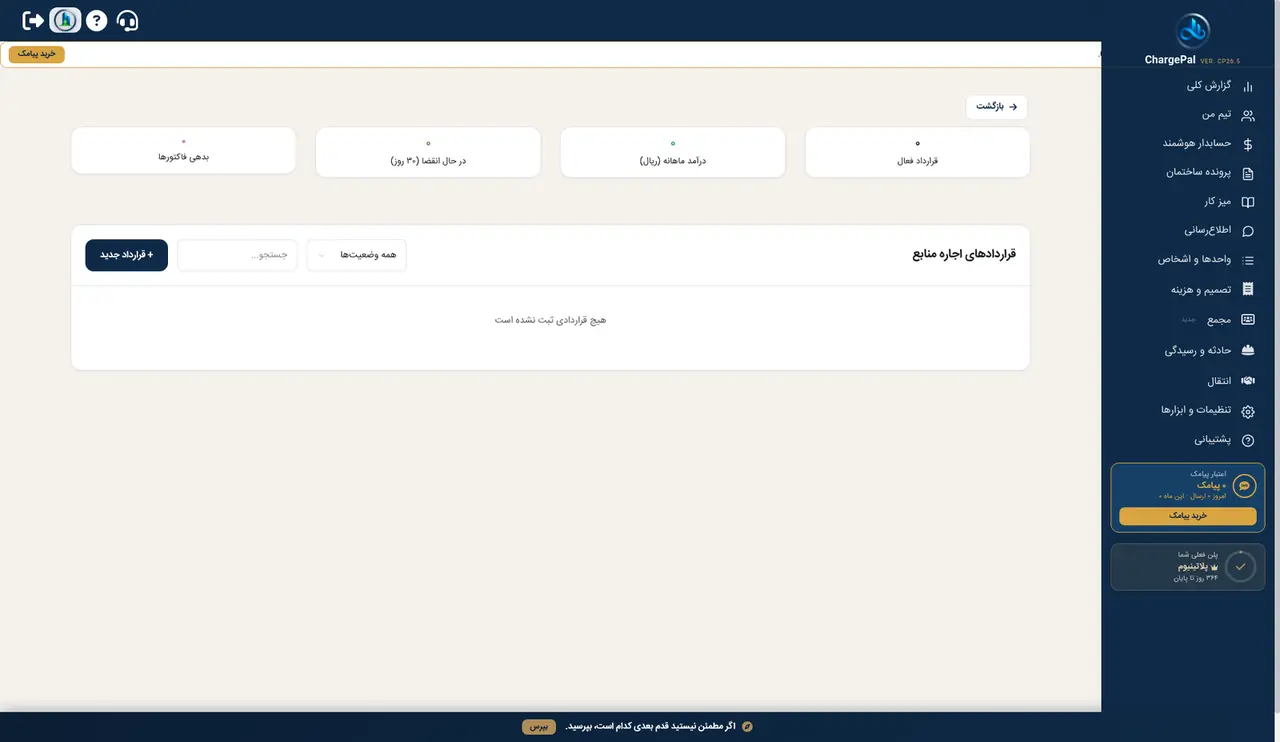This screenshot has height=742, width=1280.
Task: Click the plan checkmark circle icon
Action: point(1240,566)
